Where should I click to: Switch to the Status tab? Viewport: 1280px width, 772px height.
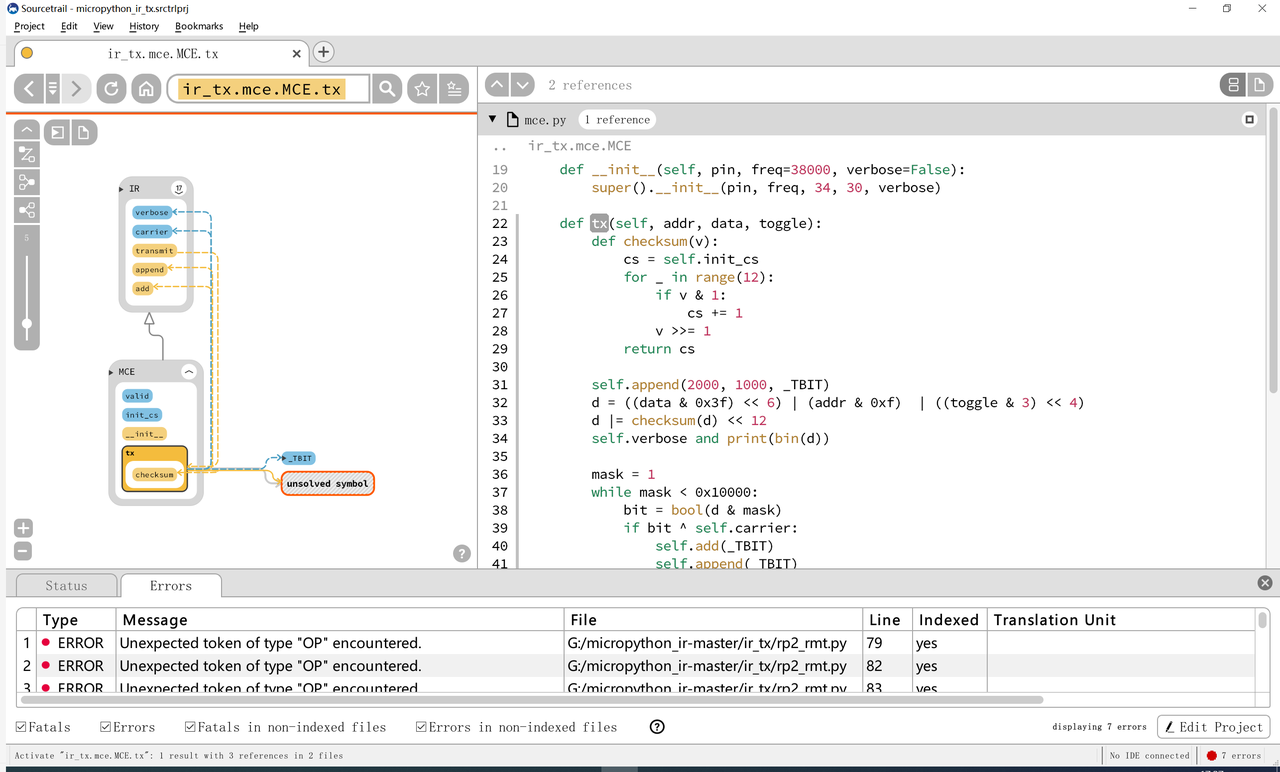[x=66, y=586]
